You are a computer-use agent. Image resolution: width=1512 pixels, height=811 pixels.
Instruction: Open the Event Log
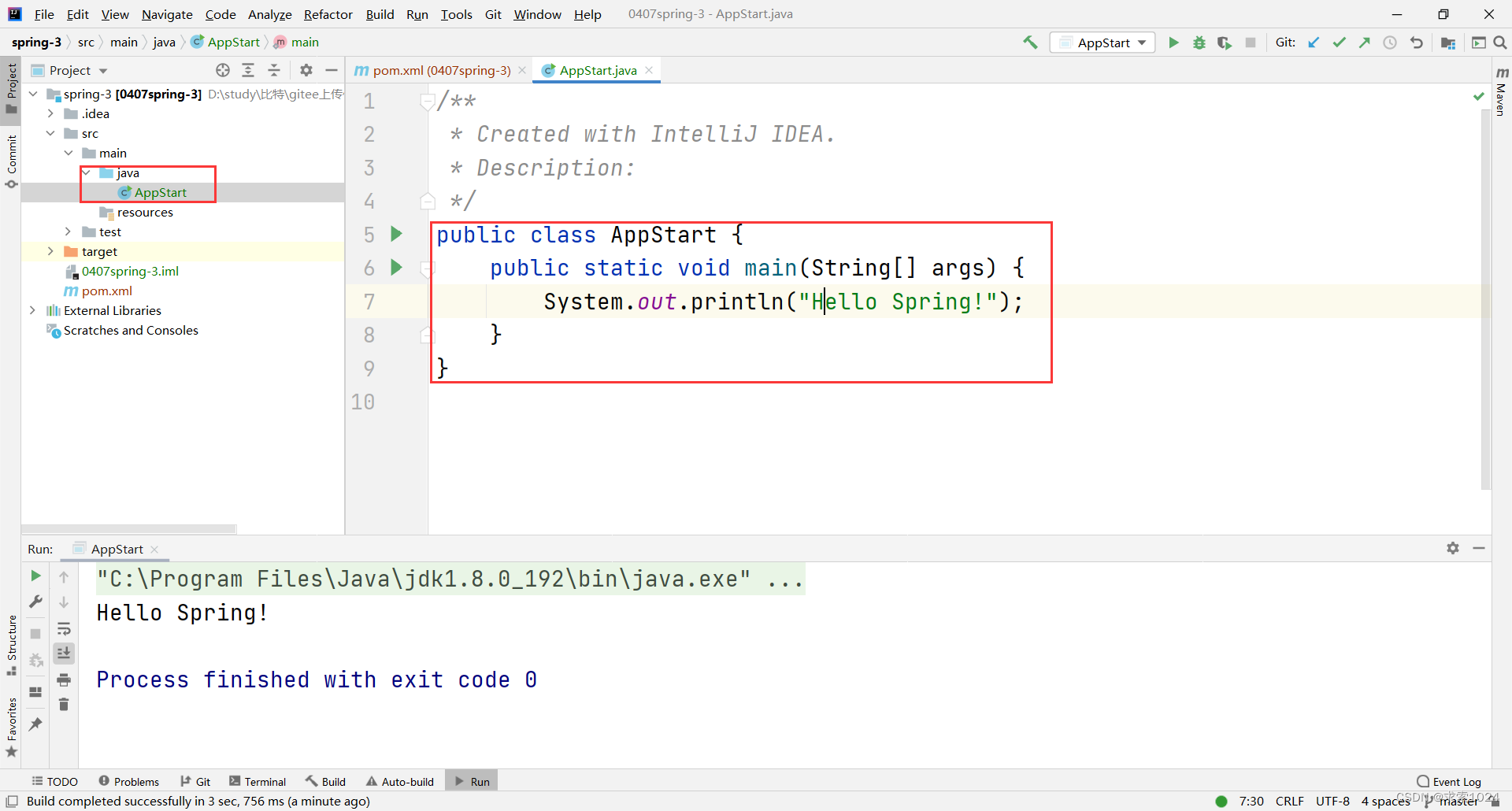[1449, 781]
